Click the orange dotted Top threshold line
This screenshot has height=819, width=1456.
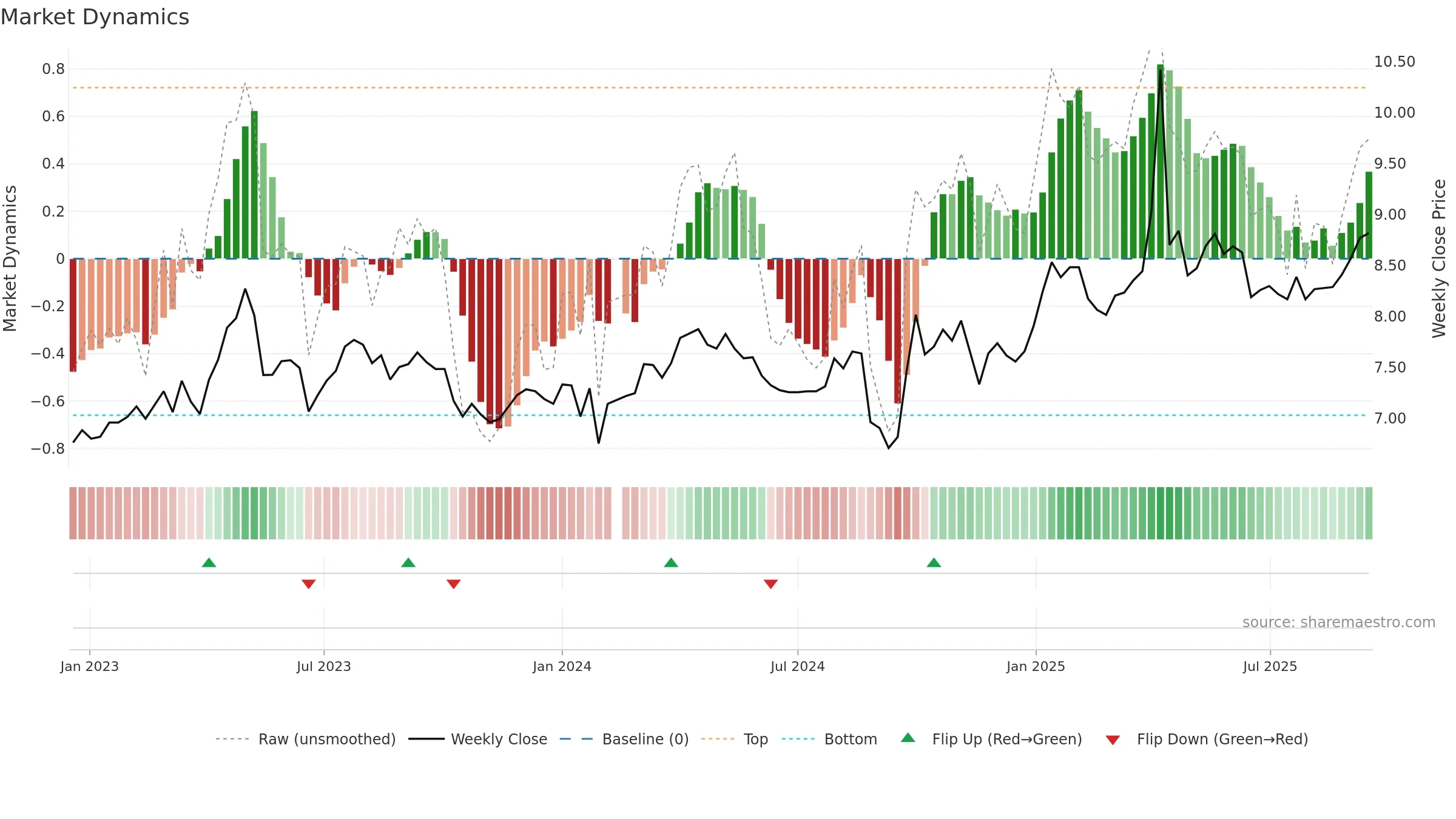[x=719, y=88]
